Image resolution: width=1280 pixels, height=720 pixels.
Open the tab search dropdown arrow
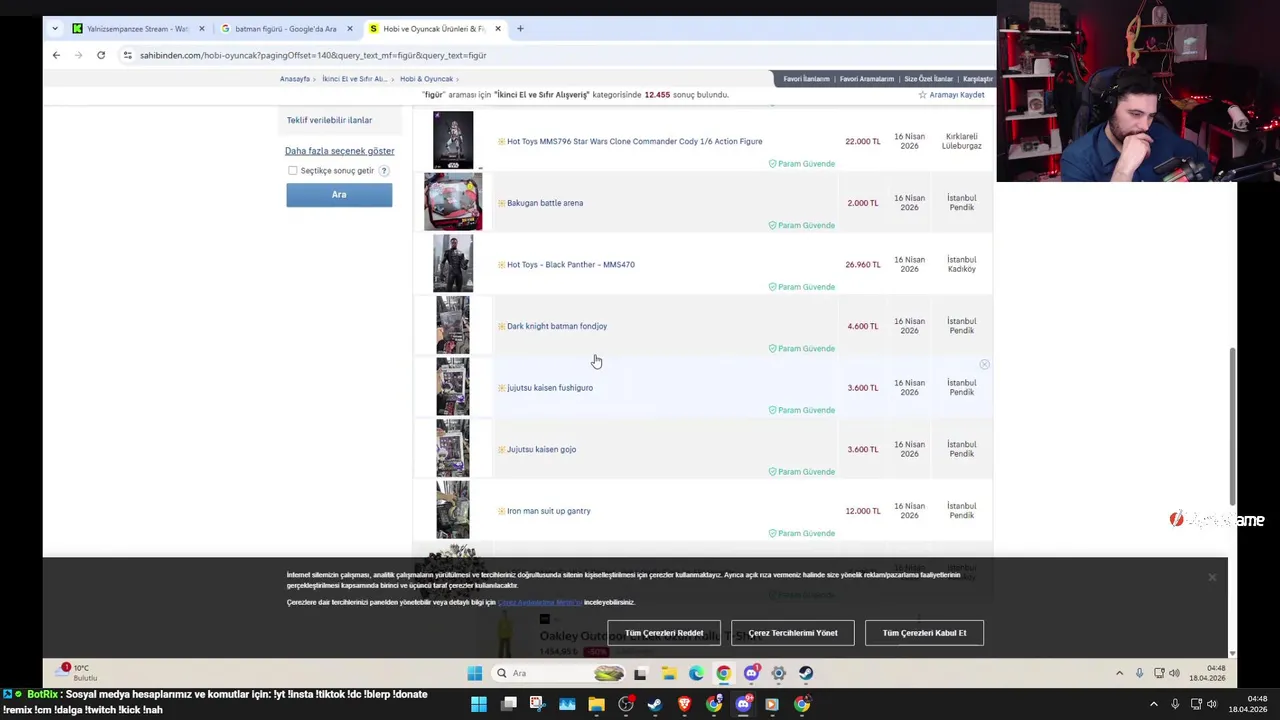point(54,29)
